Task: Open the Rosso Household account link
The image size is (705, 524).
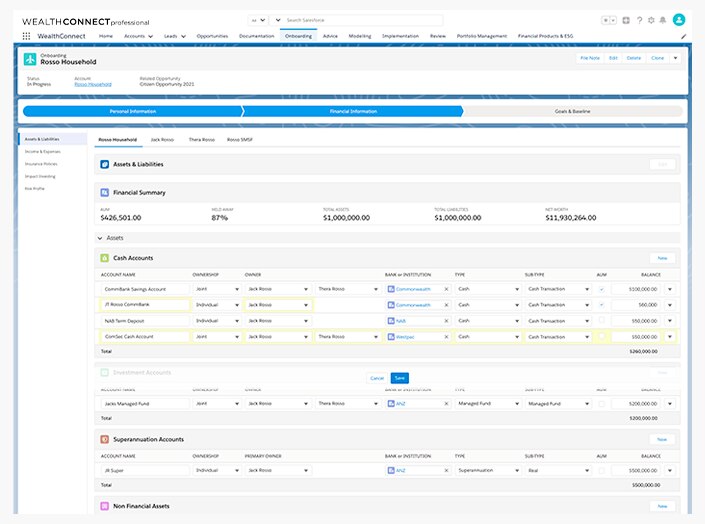Action: pos(93,85)
